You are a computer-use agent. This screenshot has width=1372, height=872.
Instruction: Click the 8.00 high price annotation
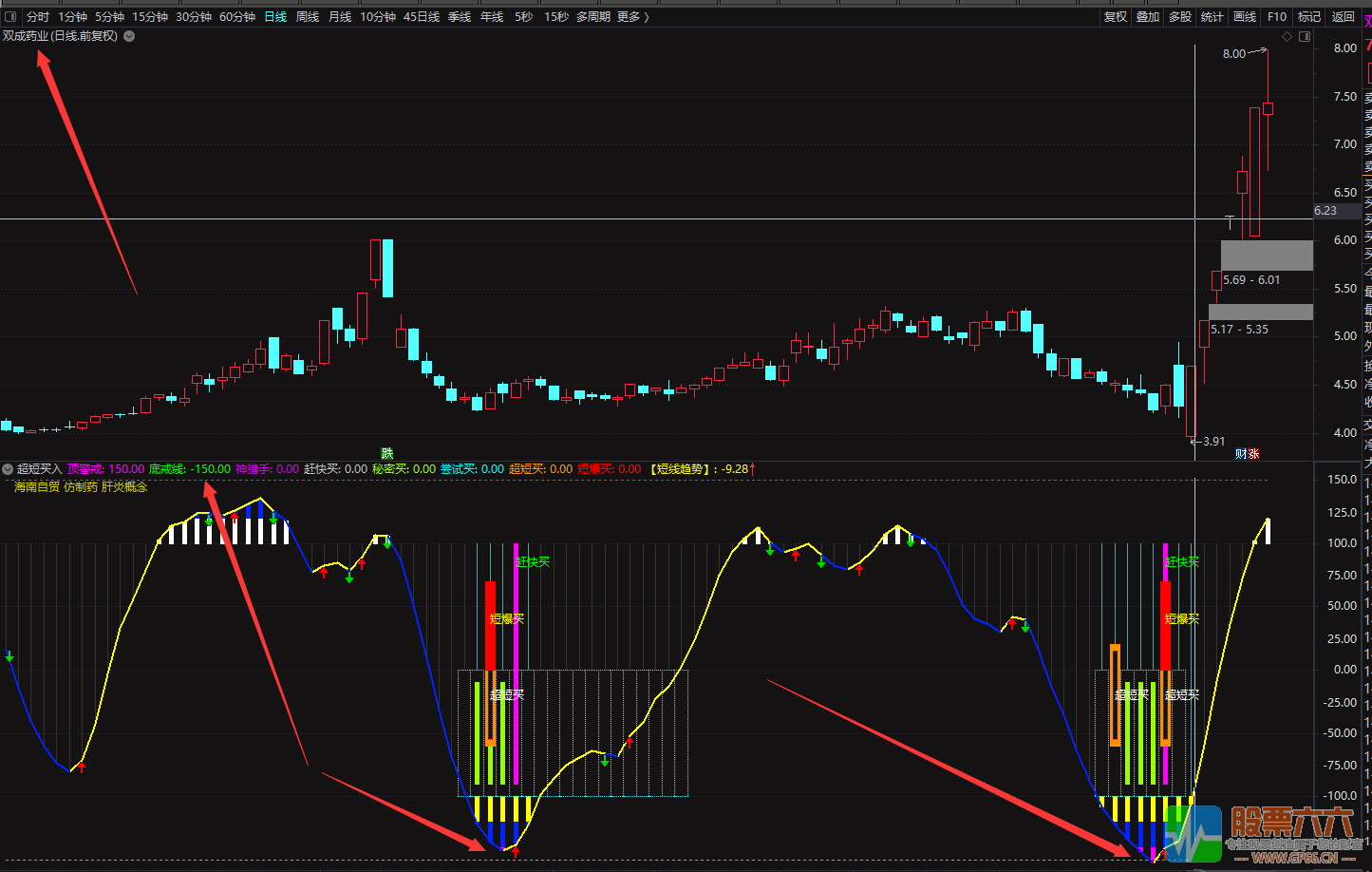click(x=1233, y=54)
